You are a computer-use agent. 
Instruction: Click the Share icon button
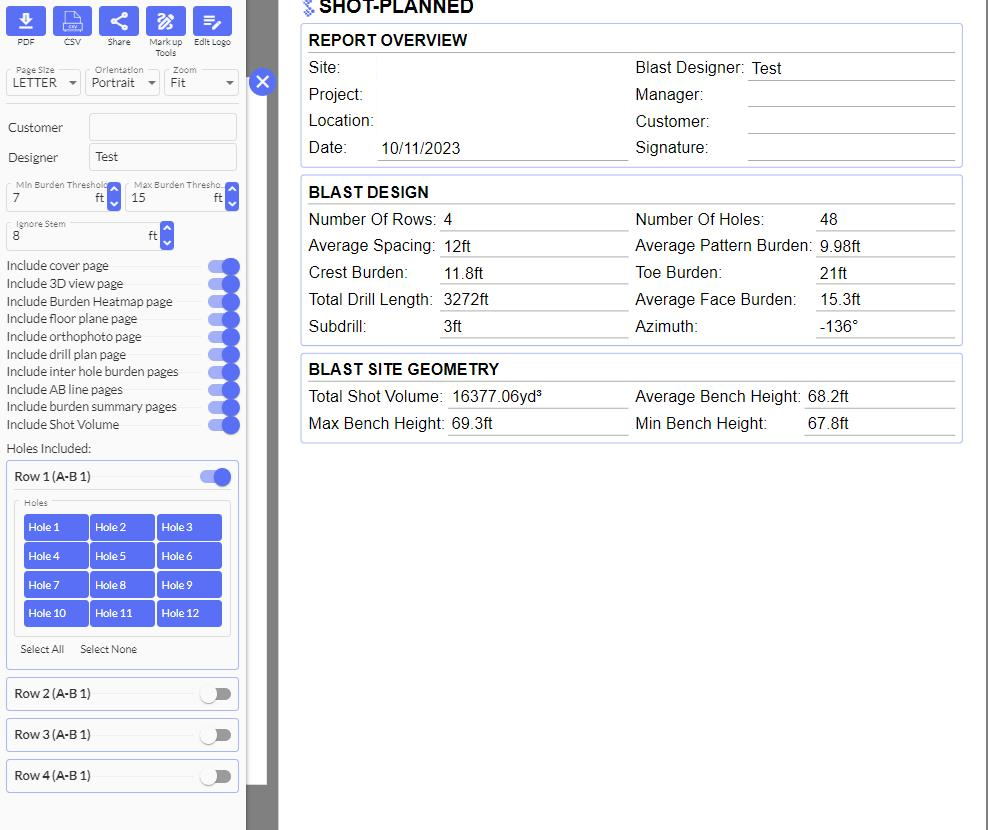(x=119, y=21)
